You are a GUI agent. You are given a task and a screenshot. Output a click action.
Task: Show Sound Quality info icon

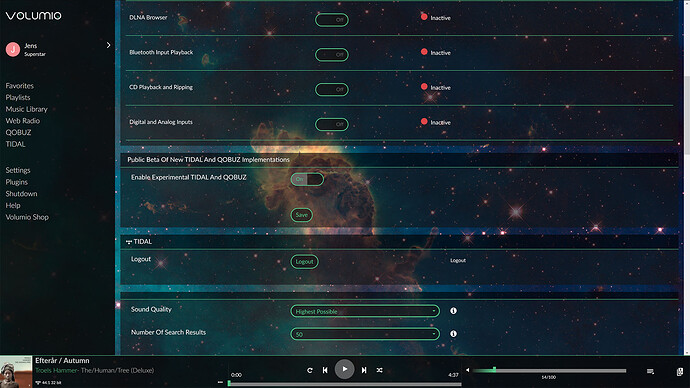(x=453, y=311)
